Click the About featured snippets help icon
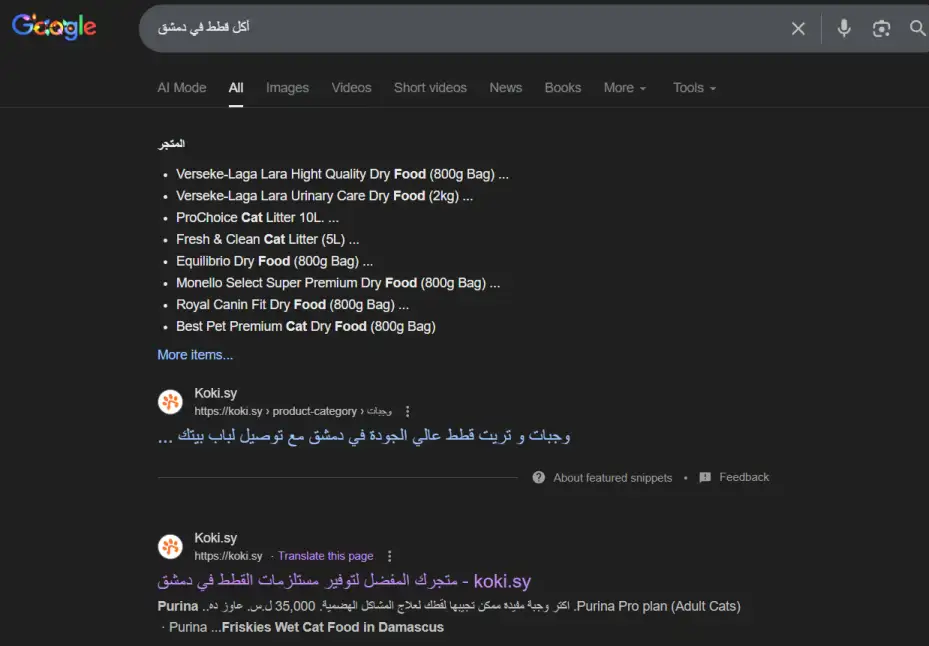 tap(539, 478)
